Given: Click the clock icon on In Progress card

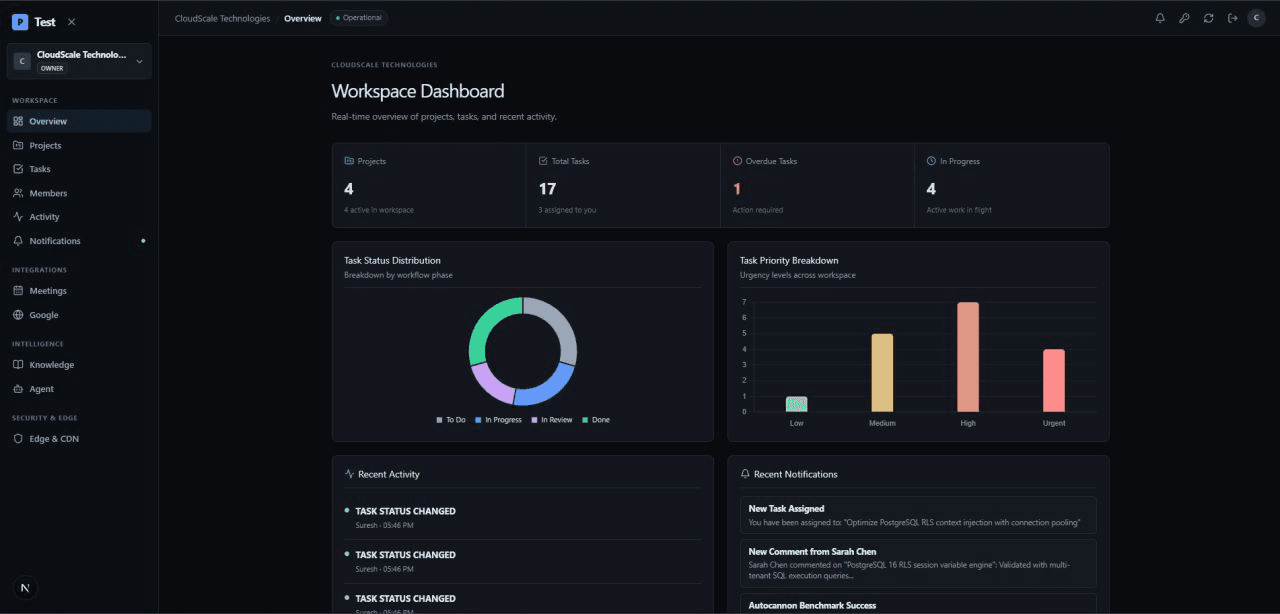Looking at the screenshot, I should [x=931, y=161].
